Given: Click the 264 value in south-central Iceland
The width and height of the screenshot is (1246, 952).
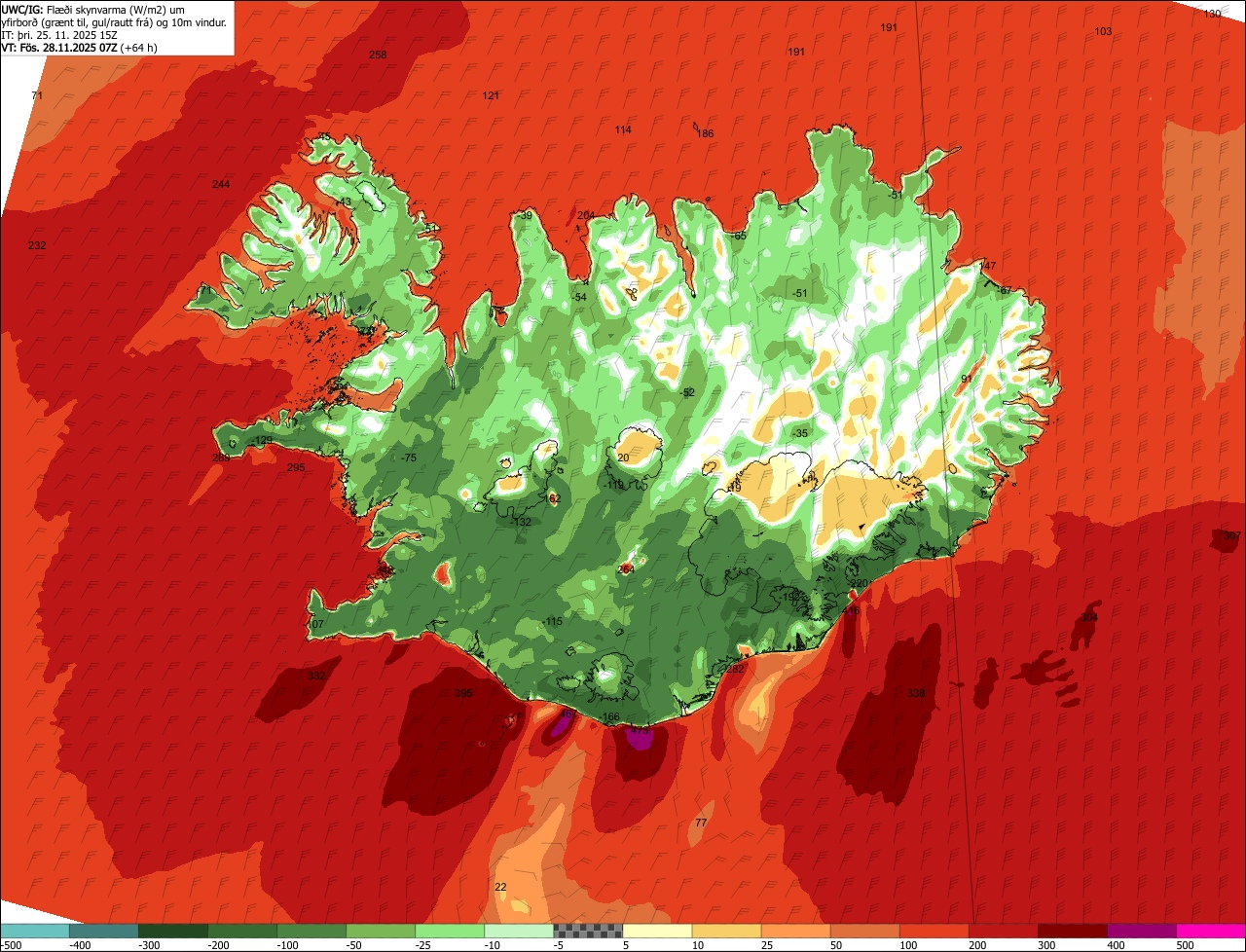Looking at the screenshot, I should point(626,568).
